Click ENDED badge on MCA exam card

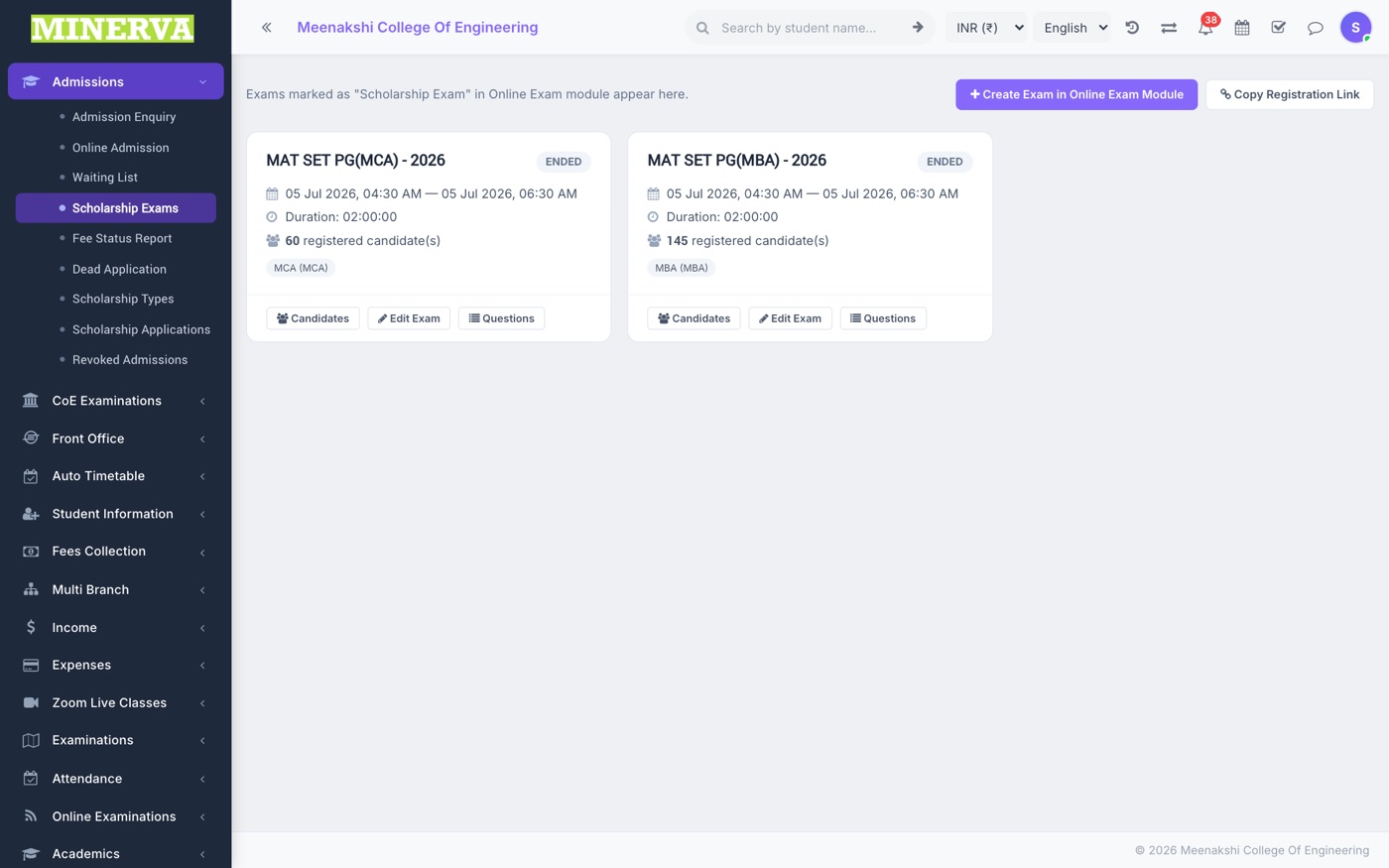564,162
